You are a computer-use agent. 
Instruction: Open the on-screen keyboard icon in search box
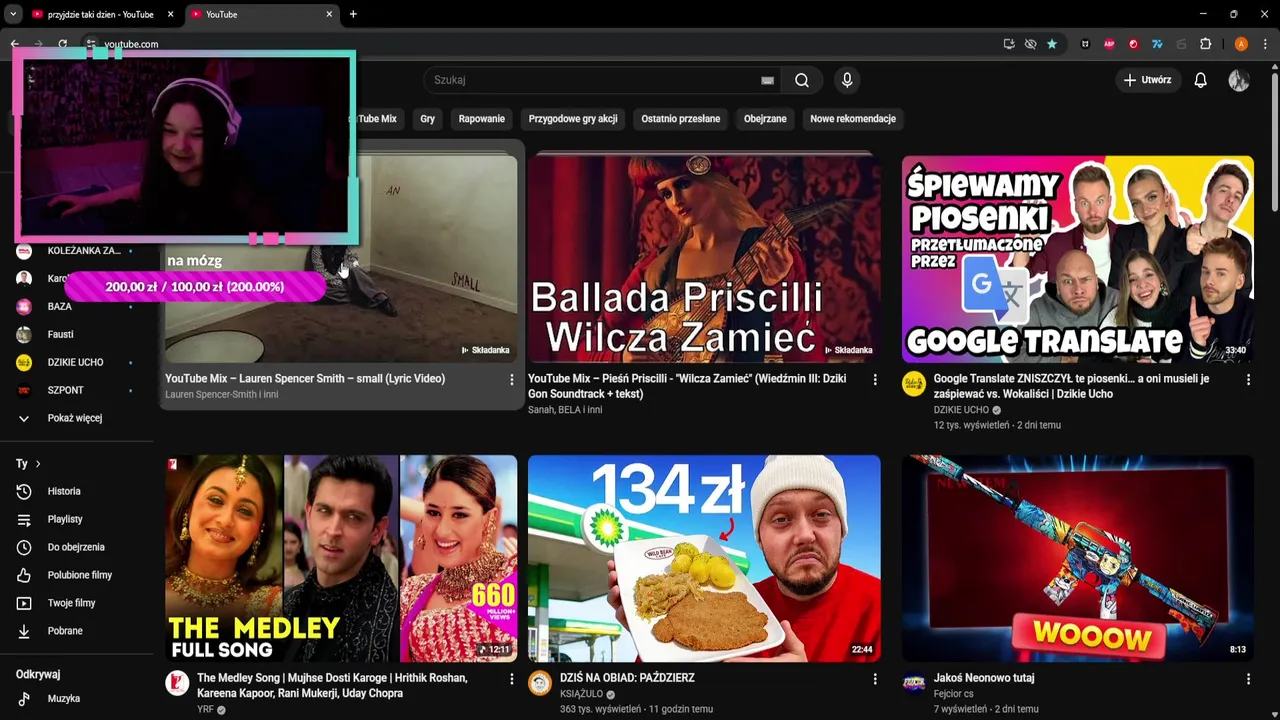tap(767, 80)
